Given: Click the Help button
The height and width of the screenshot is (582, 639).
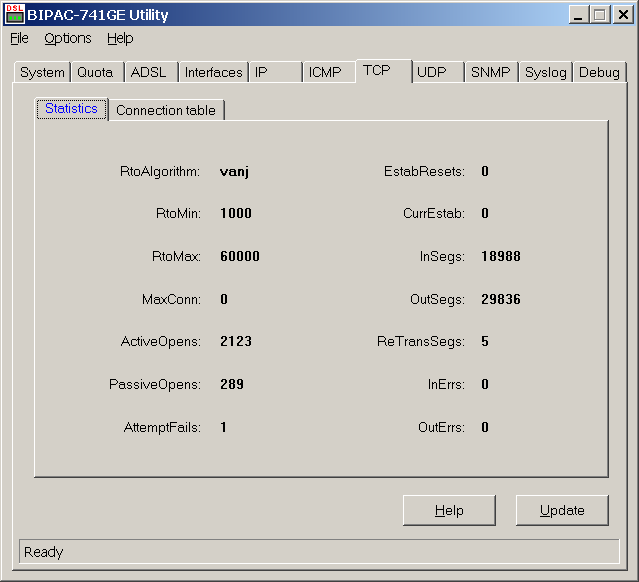Looking at the screenshot, I should tap(449, 510).
